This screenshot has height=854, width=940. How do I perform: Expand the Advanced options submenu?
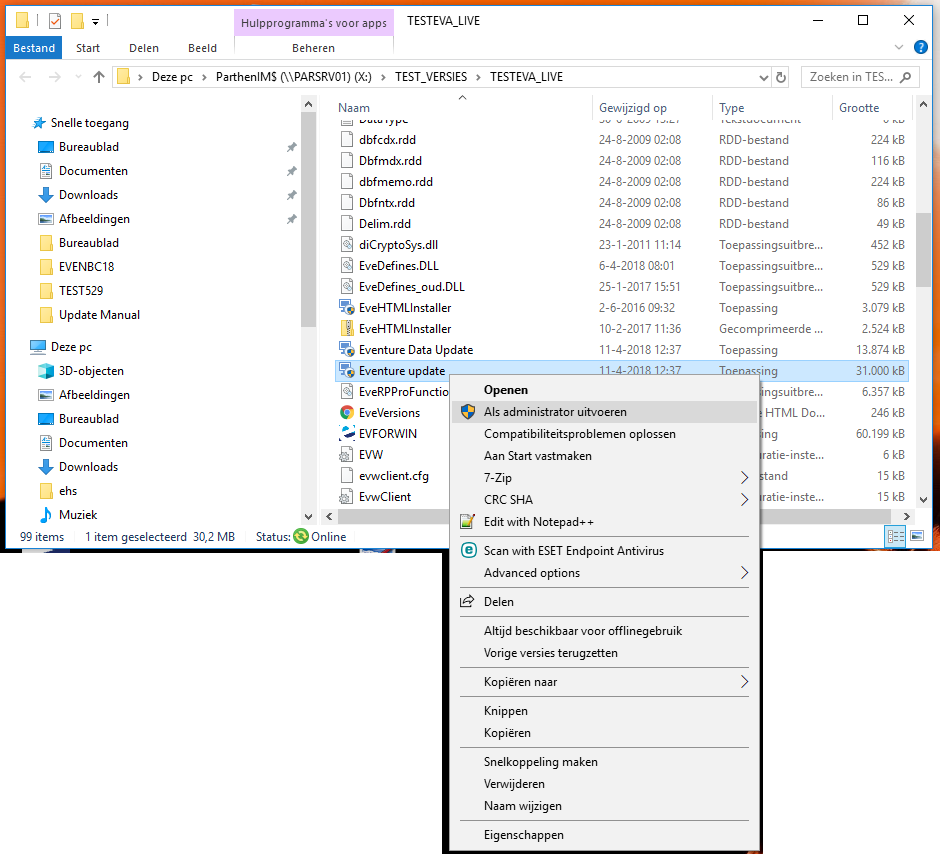pyautogui.click(x=743, y=573)
